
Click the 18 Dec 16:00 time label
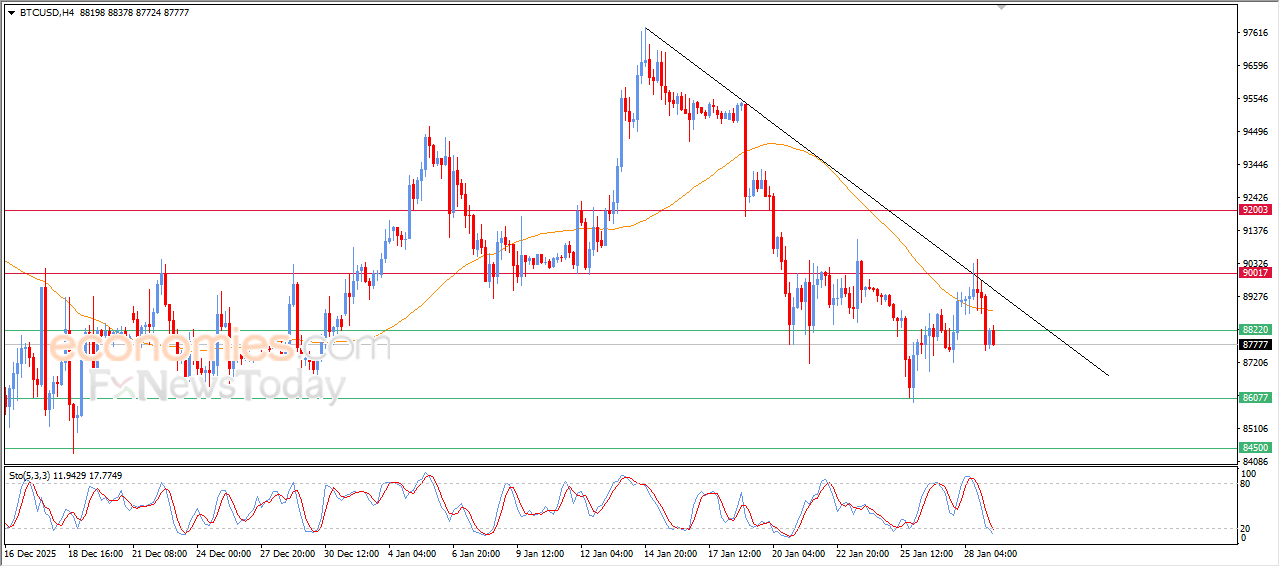coord(96,553)
